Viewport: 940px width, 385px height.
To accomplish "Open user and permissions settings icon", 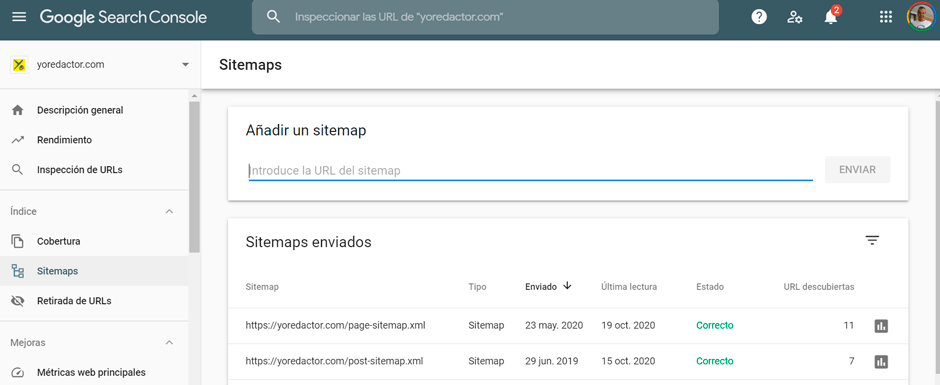I will tap(795, 17).
